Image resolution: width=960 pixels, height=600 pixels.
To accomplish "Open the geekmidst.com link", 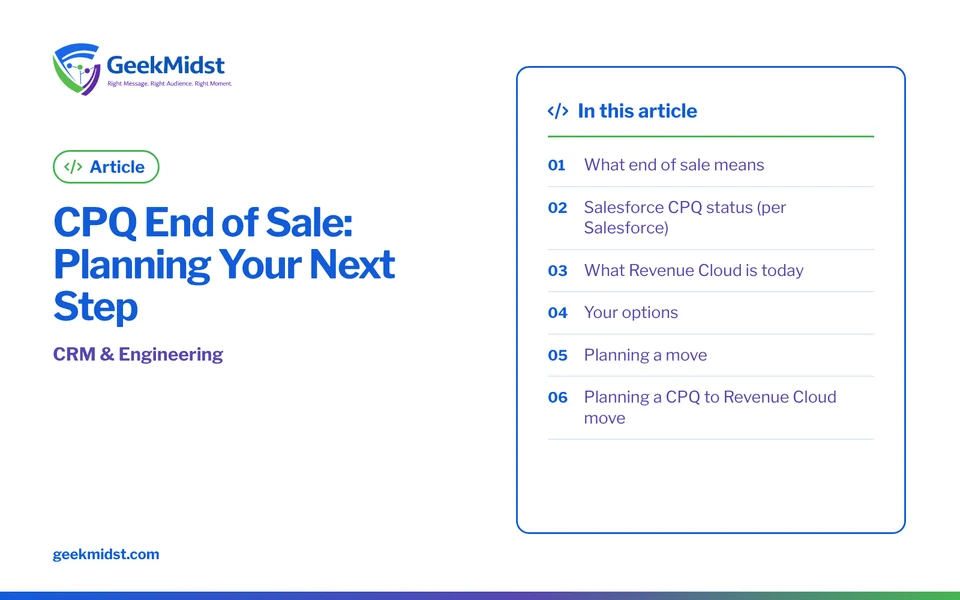I will 106,554.
